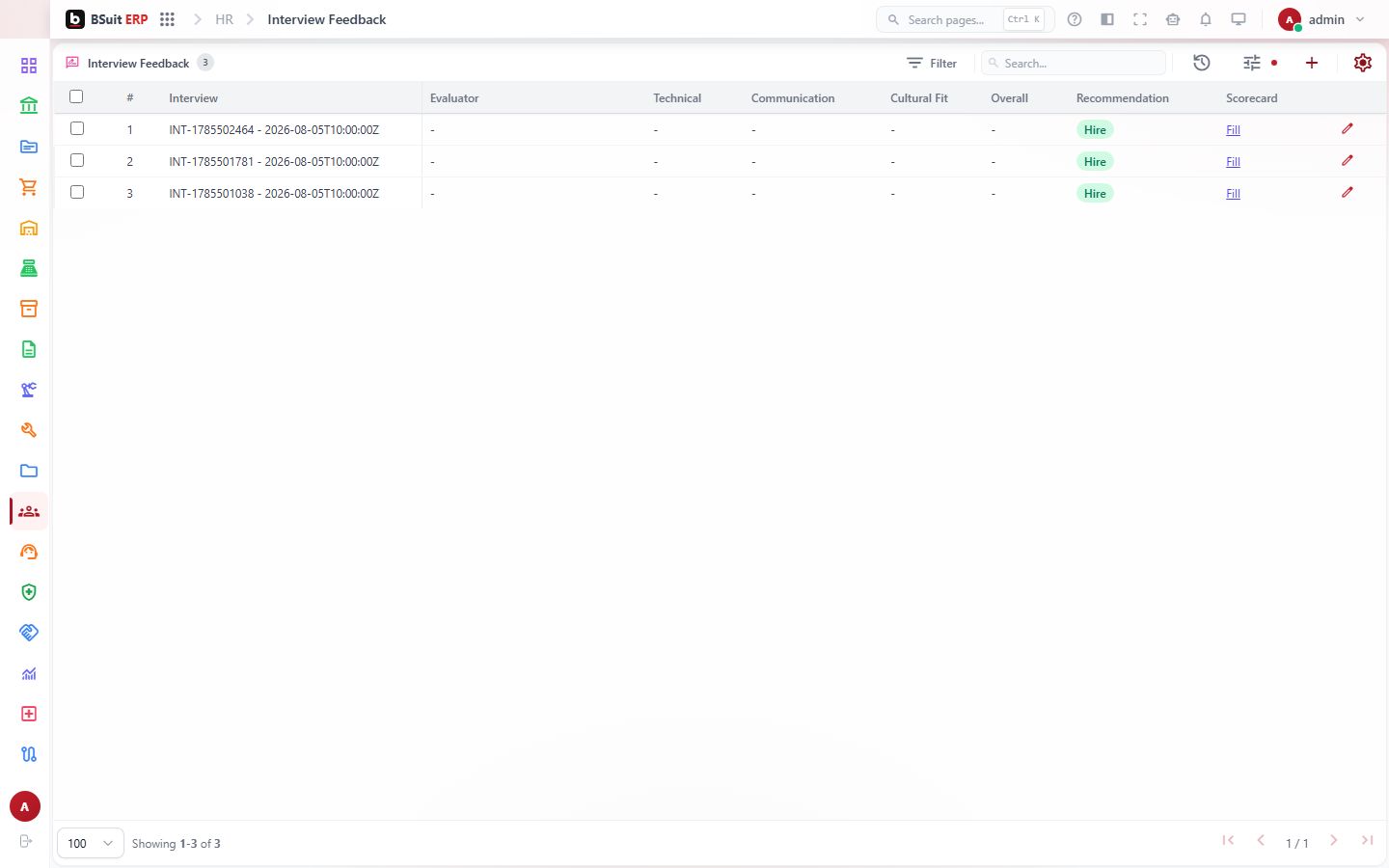Open the cash register POS module
The width and height of the screenshot is (1389, 868).
pos(29,268)
